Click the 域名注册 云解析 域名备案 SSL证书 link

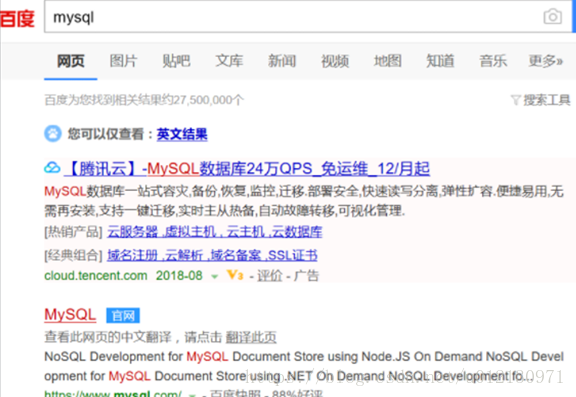[x=212, y=255]
